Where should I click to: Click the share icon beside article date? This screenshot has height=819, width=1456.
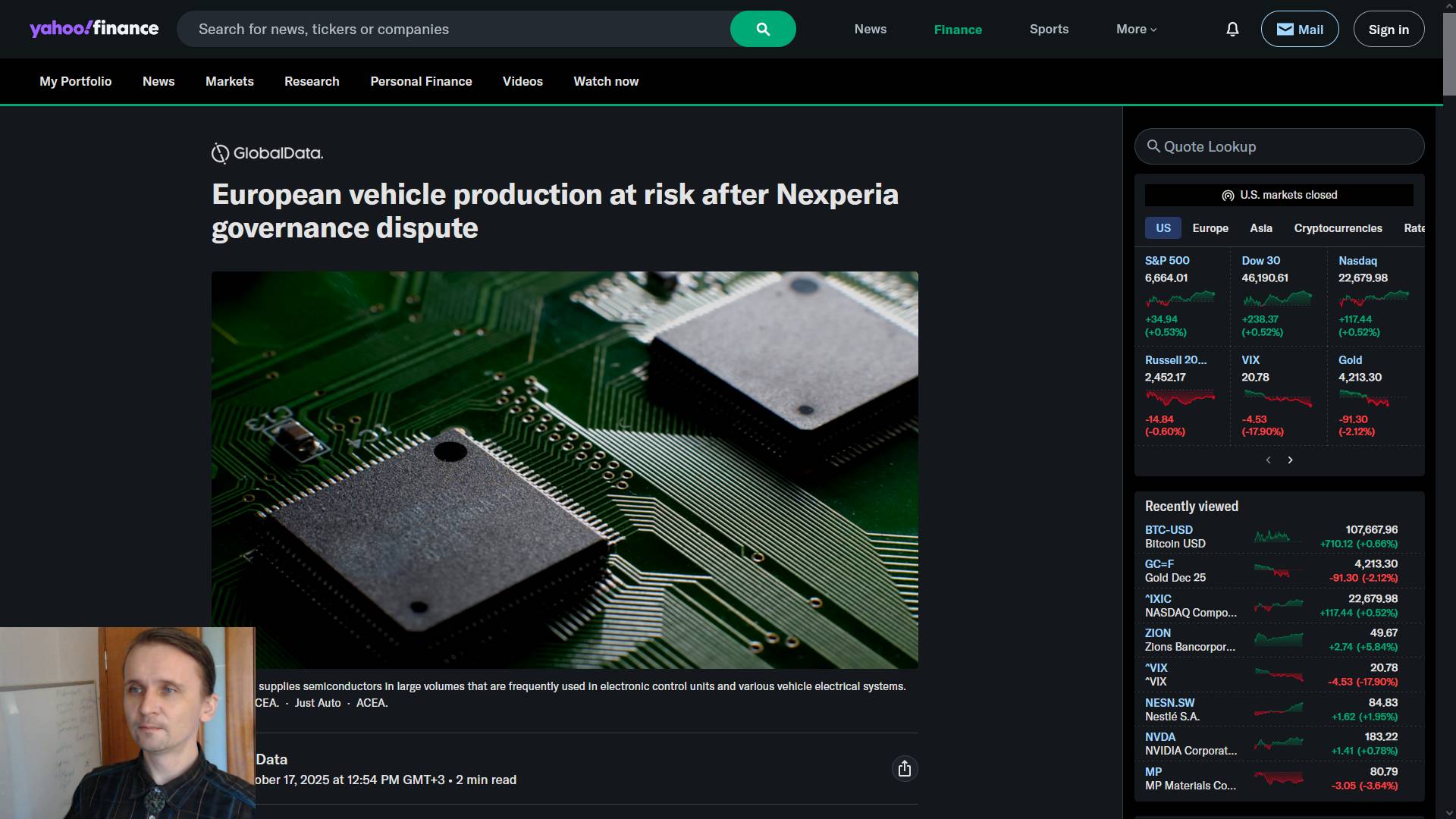[x=904, y=769]
